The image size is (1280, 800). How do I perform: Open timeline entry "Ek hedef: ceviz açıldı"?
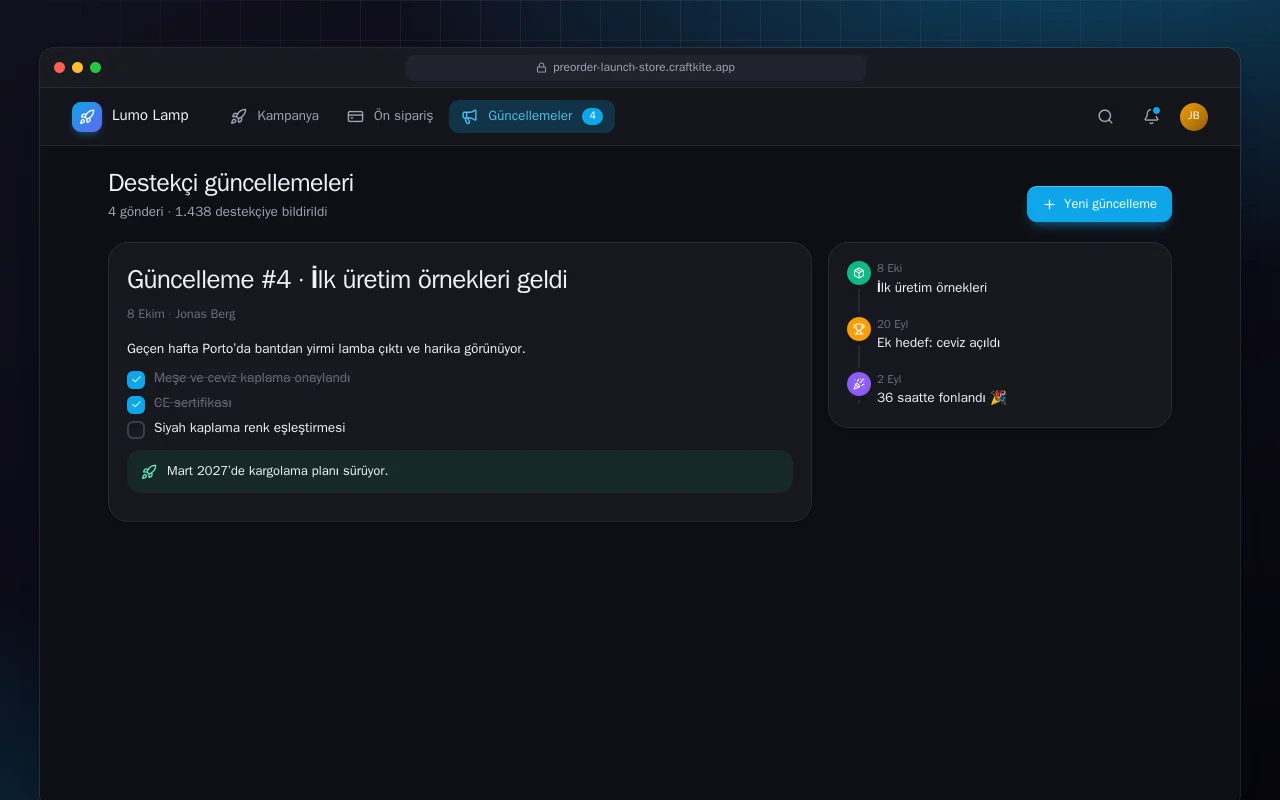(938, 343)
